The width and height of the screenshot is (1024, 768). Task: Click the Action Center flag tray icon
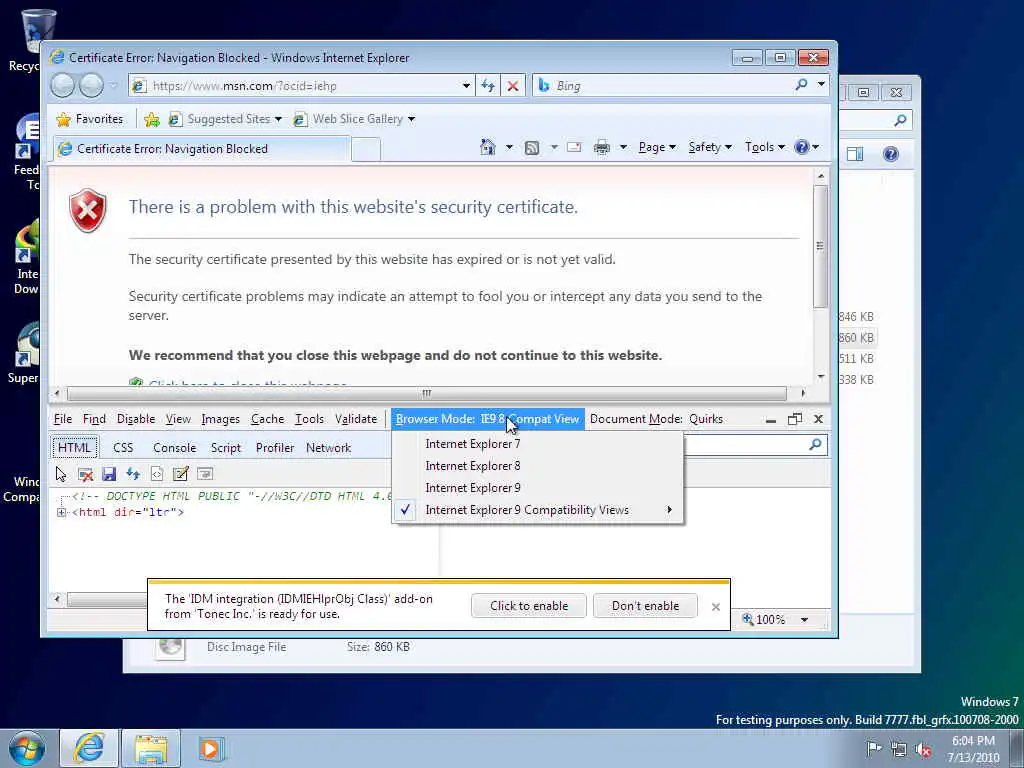pyautogui.click(x=873, y=748)
